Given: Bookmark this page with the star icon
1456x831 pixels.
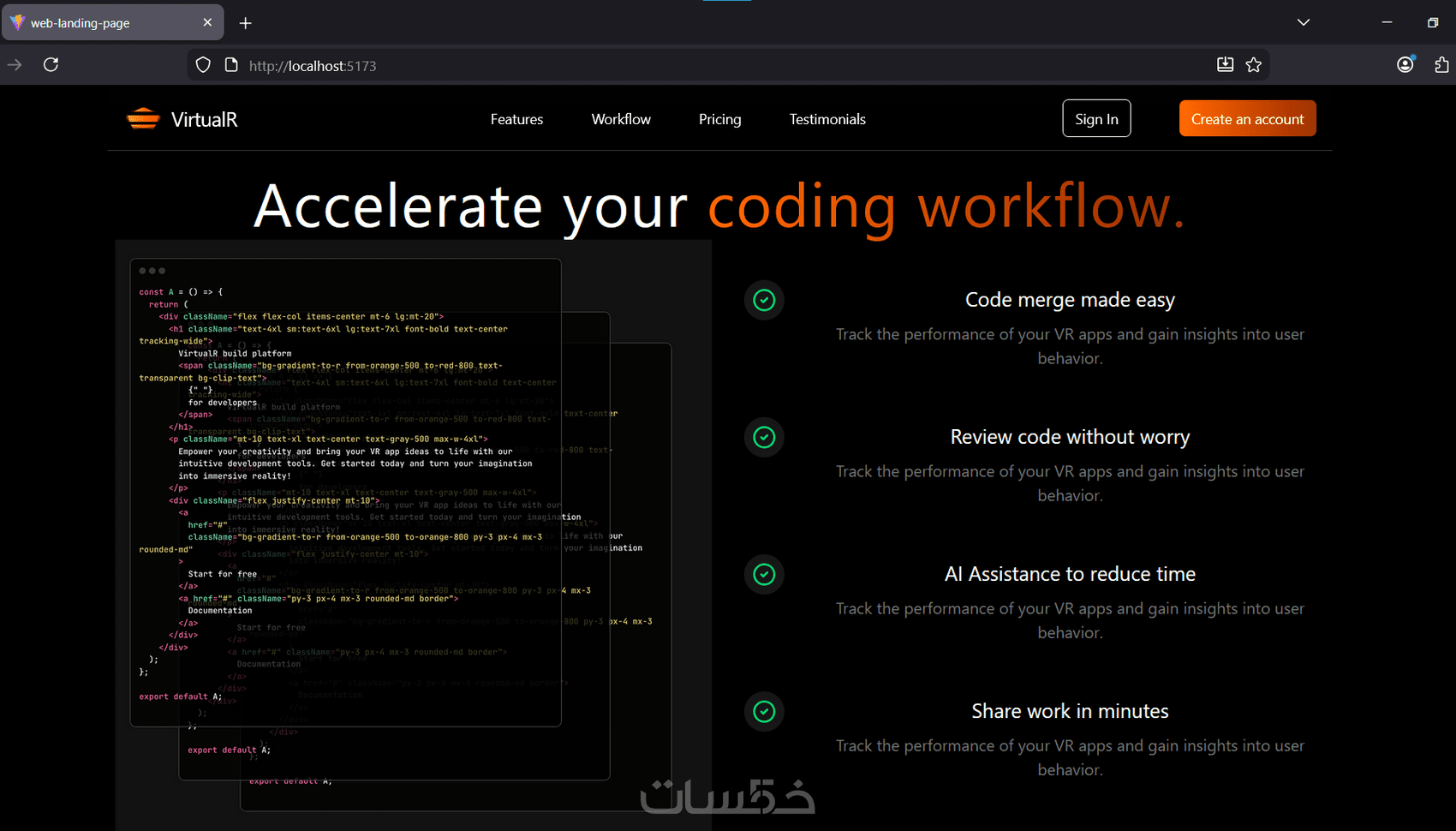Looking at the screenshot, I should [x=1254, y=65].
